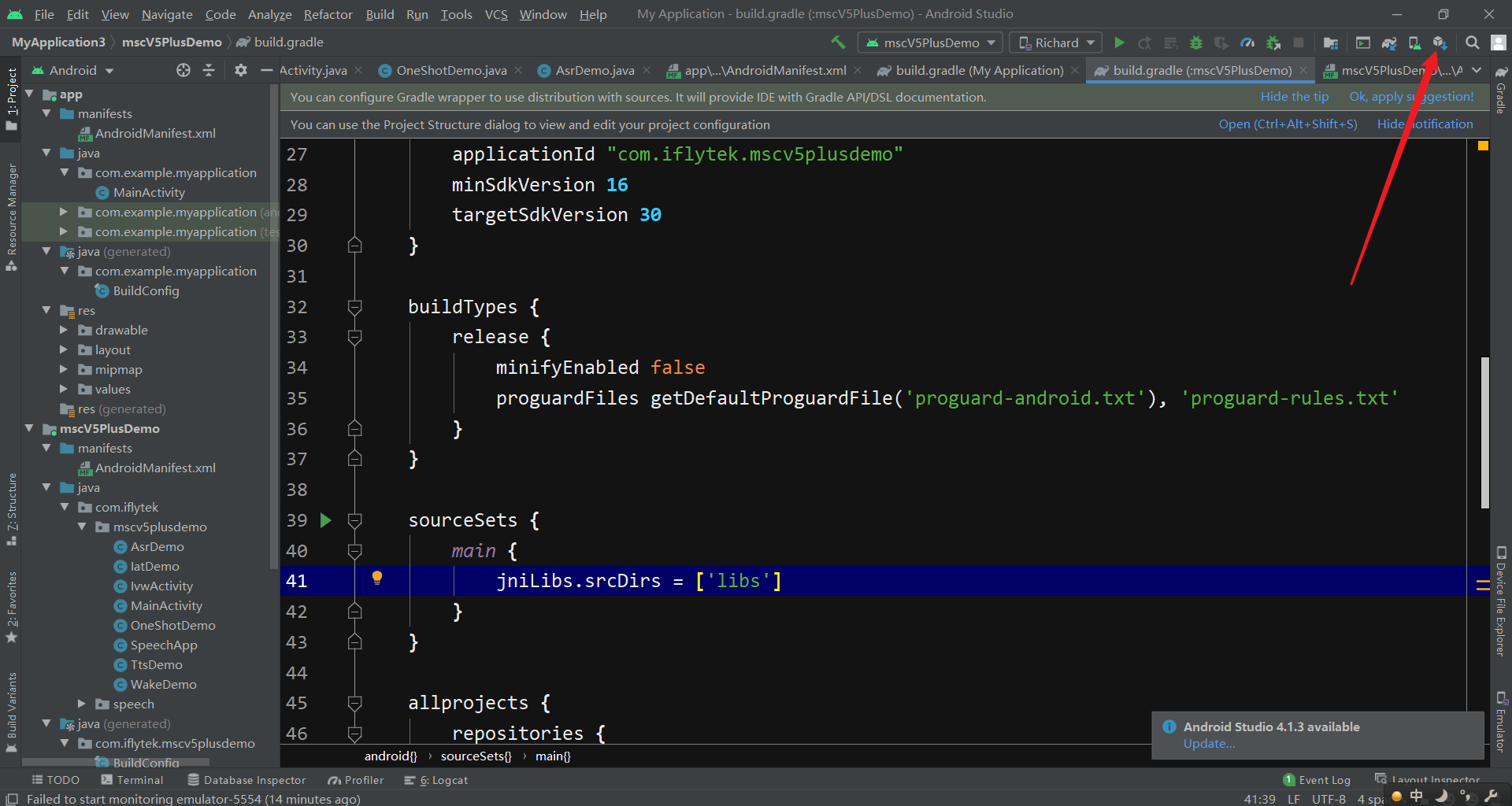Open Project panel gear settings

tap(241, 70)
